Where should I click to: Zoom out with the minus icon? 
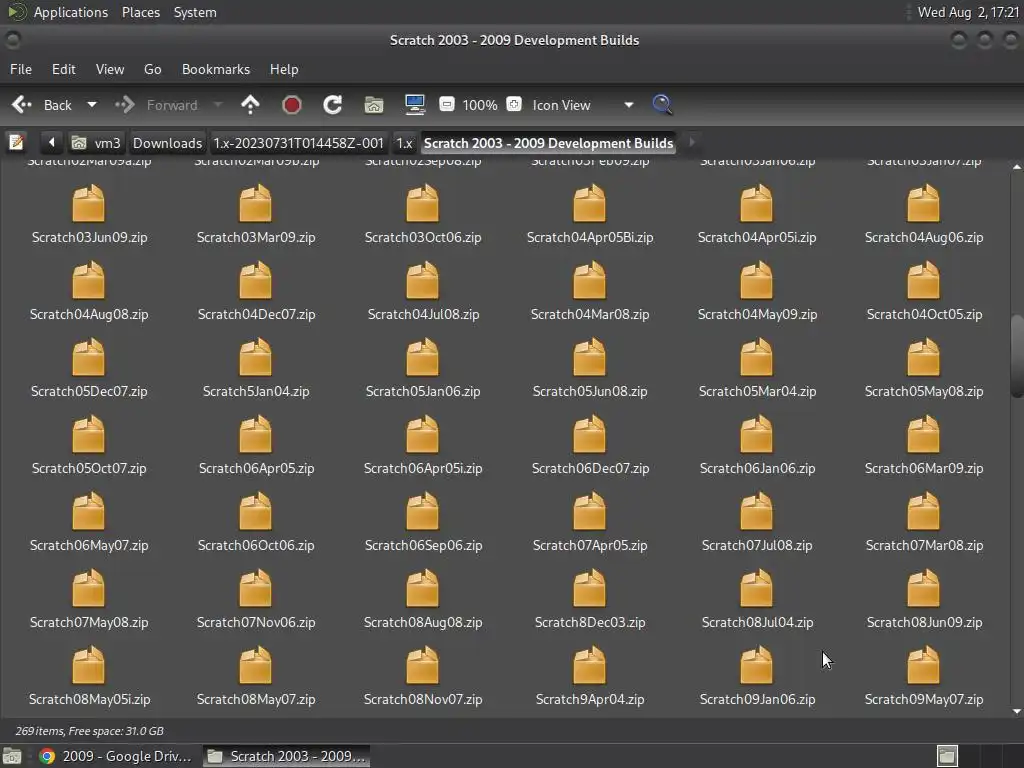(x=447, y=104)
